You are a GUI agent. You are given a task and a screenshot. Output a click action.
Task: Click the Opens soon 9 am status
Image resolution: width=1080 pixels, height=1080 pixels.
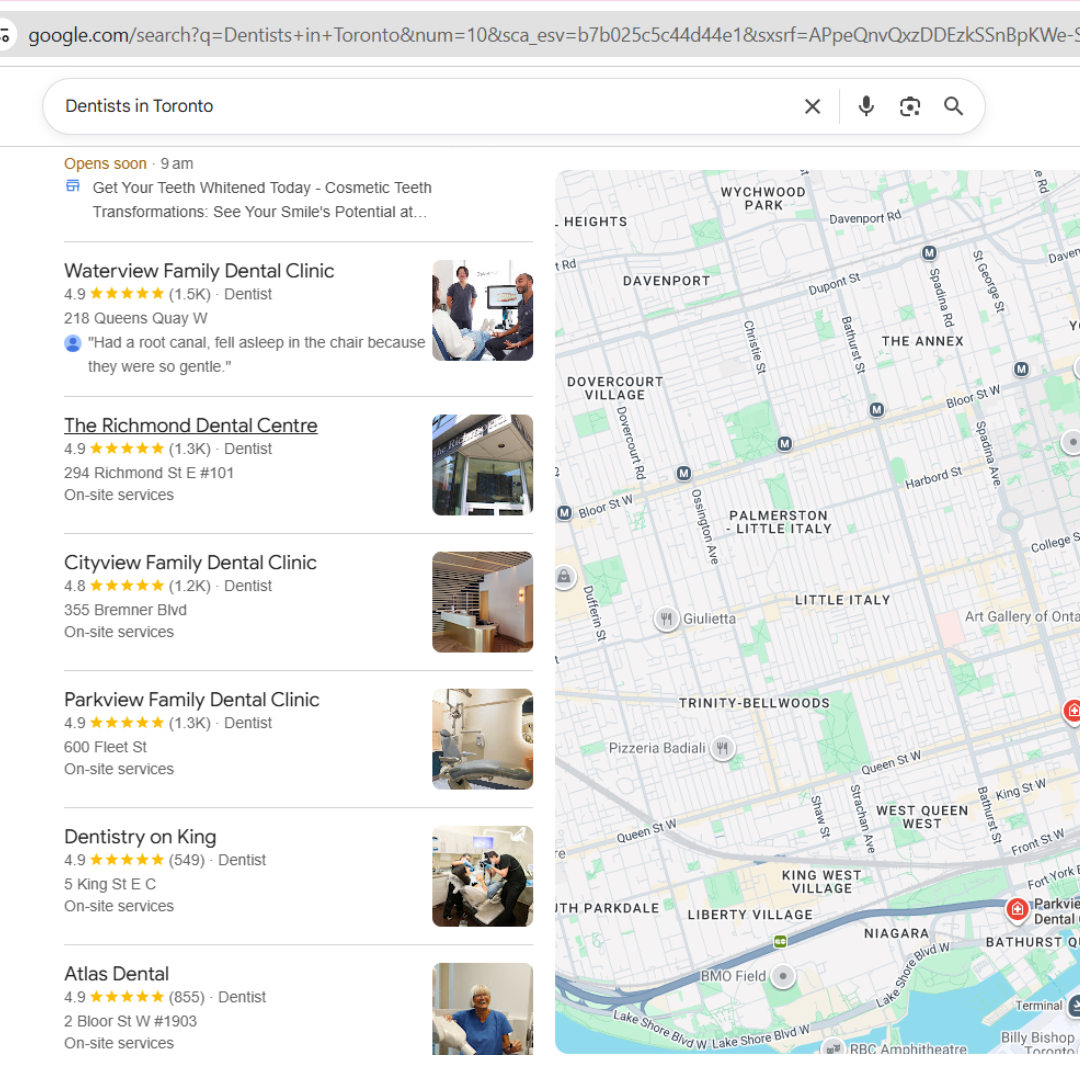(x=129, y=164)
